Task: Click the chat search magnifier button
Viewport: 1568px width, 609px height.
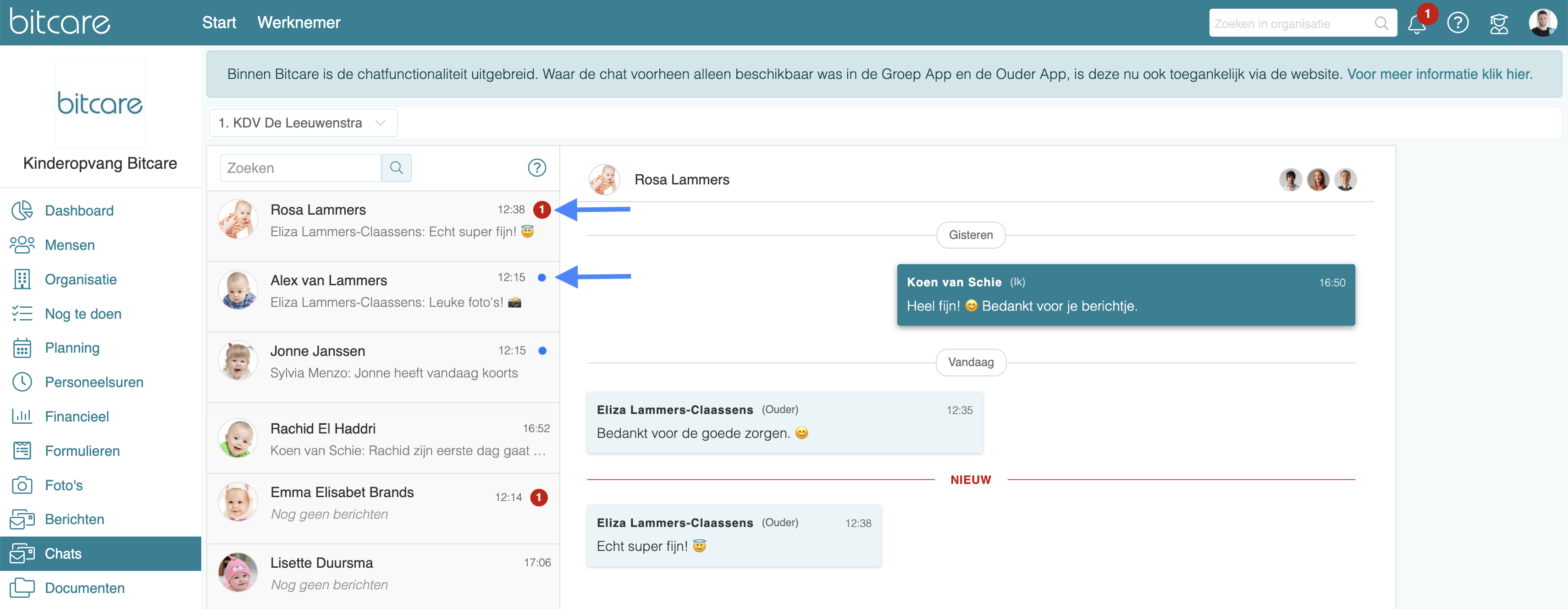Action: click(396, 167)
